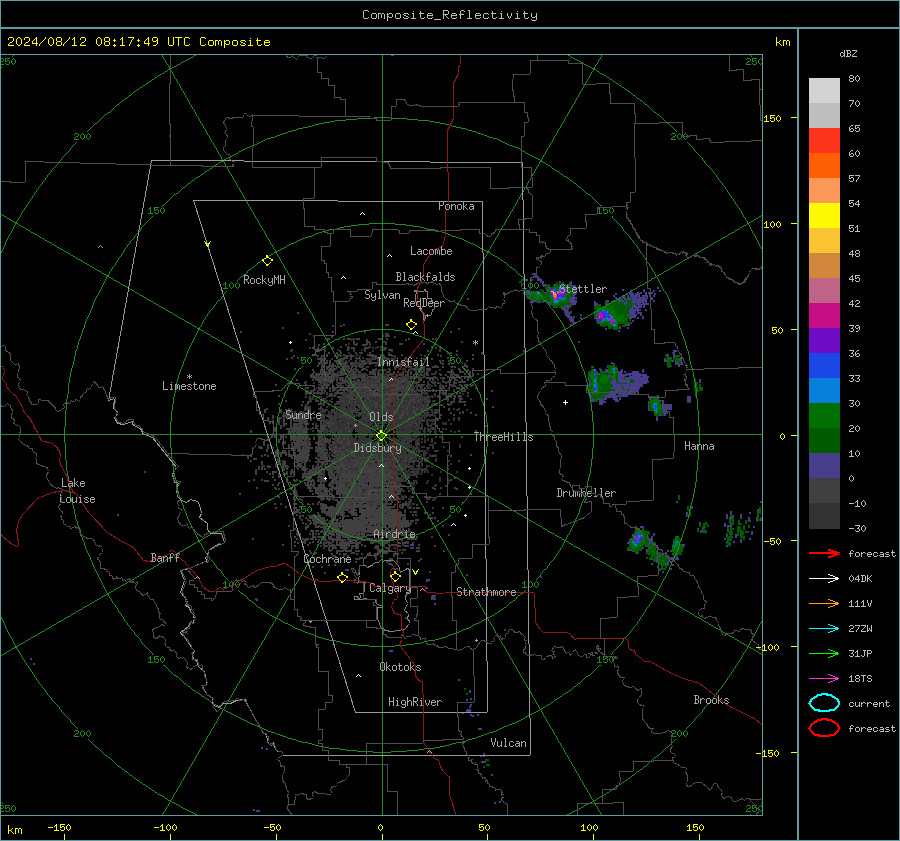Select the orange 60-57 dBZ swatch

[x=824, y=166]
